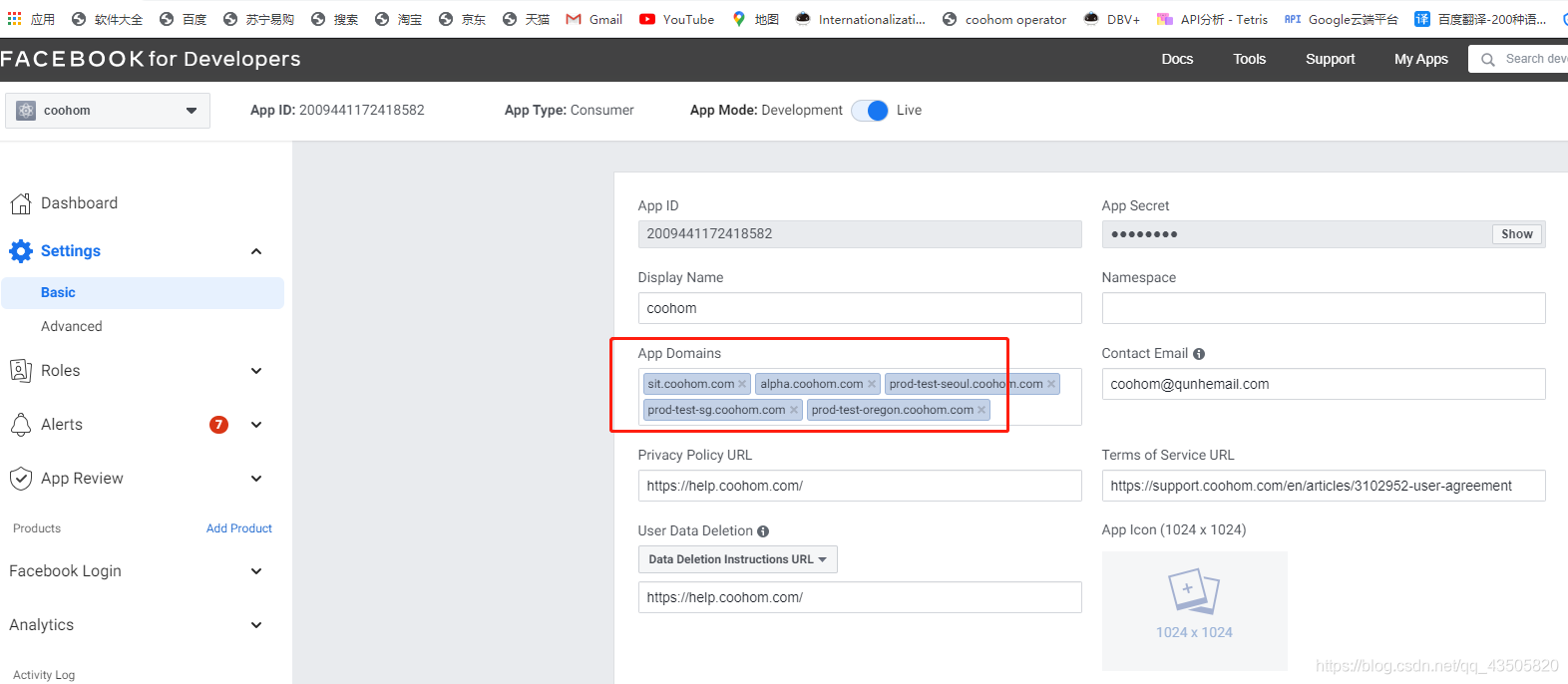Click the Roles person badge icon
Viewport: 1568px width, 684px height.
[x=21, y=371]
